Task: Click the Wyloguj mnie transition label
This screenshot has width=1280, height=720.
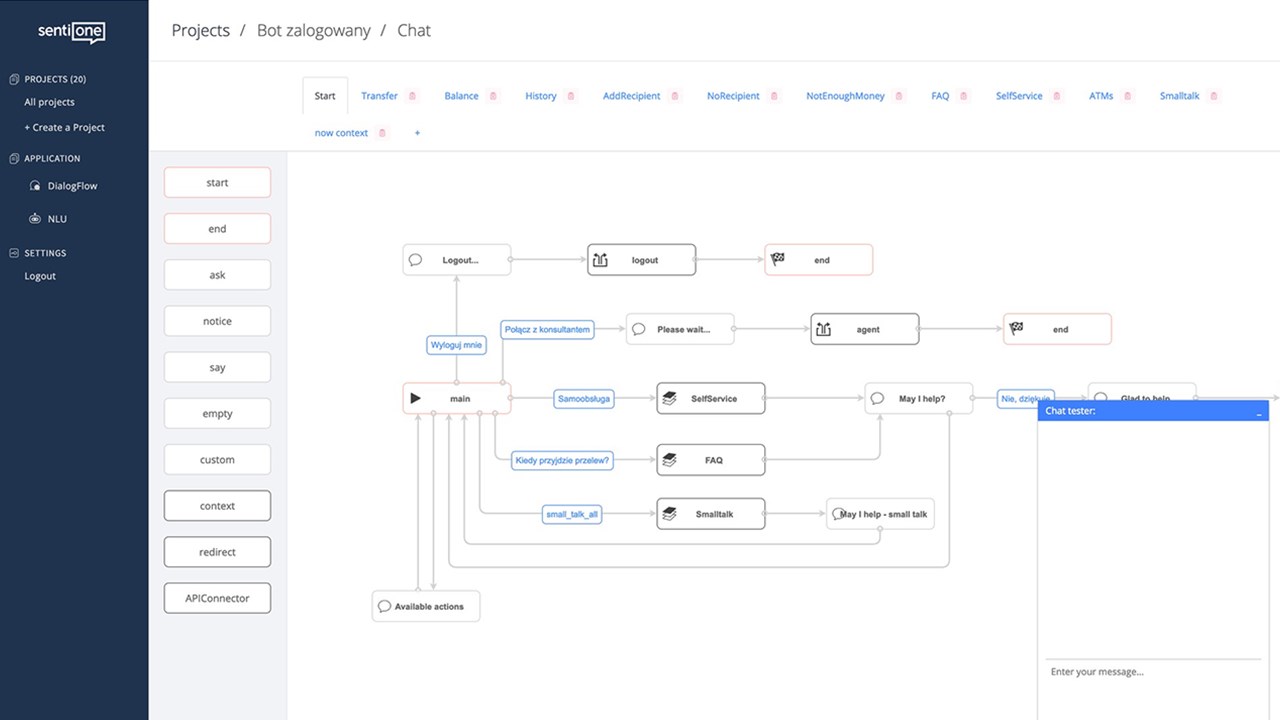Action: [456, 345]
